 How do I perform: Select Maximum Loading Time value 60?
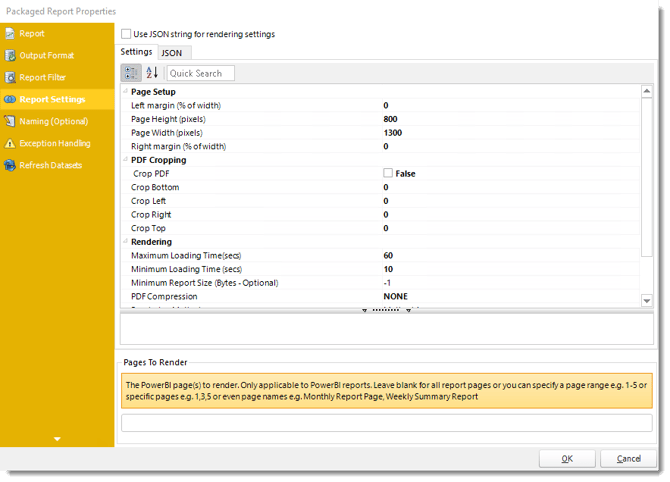tap(388, 255)
